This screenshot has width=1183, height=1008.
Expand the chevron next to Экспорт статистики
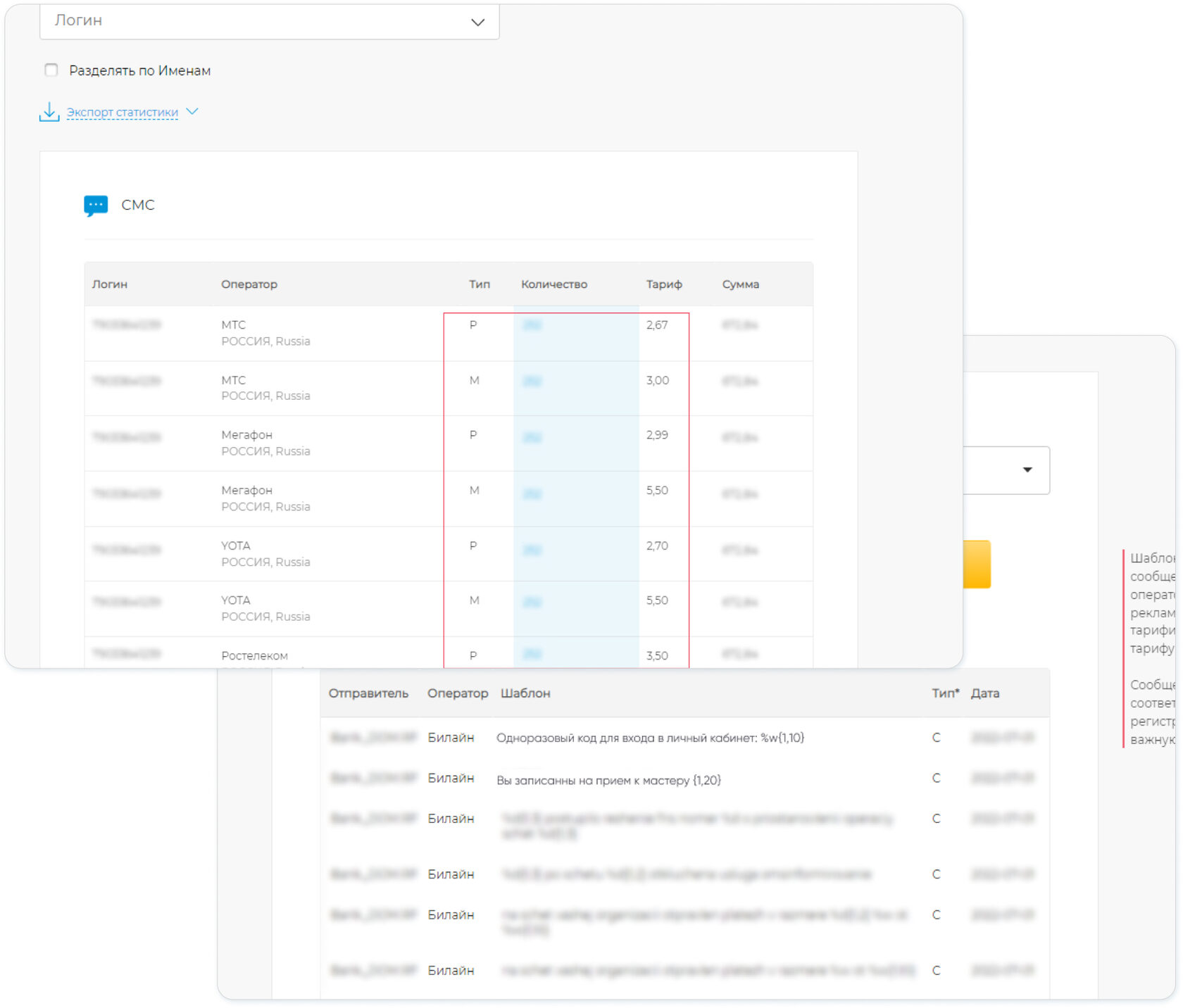(x=192, y=111)
